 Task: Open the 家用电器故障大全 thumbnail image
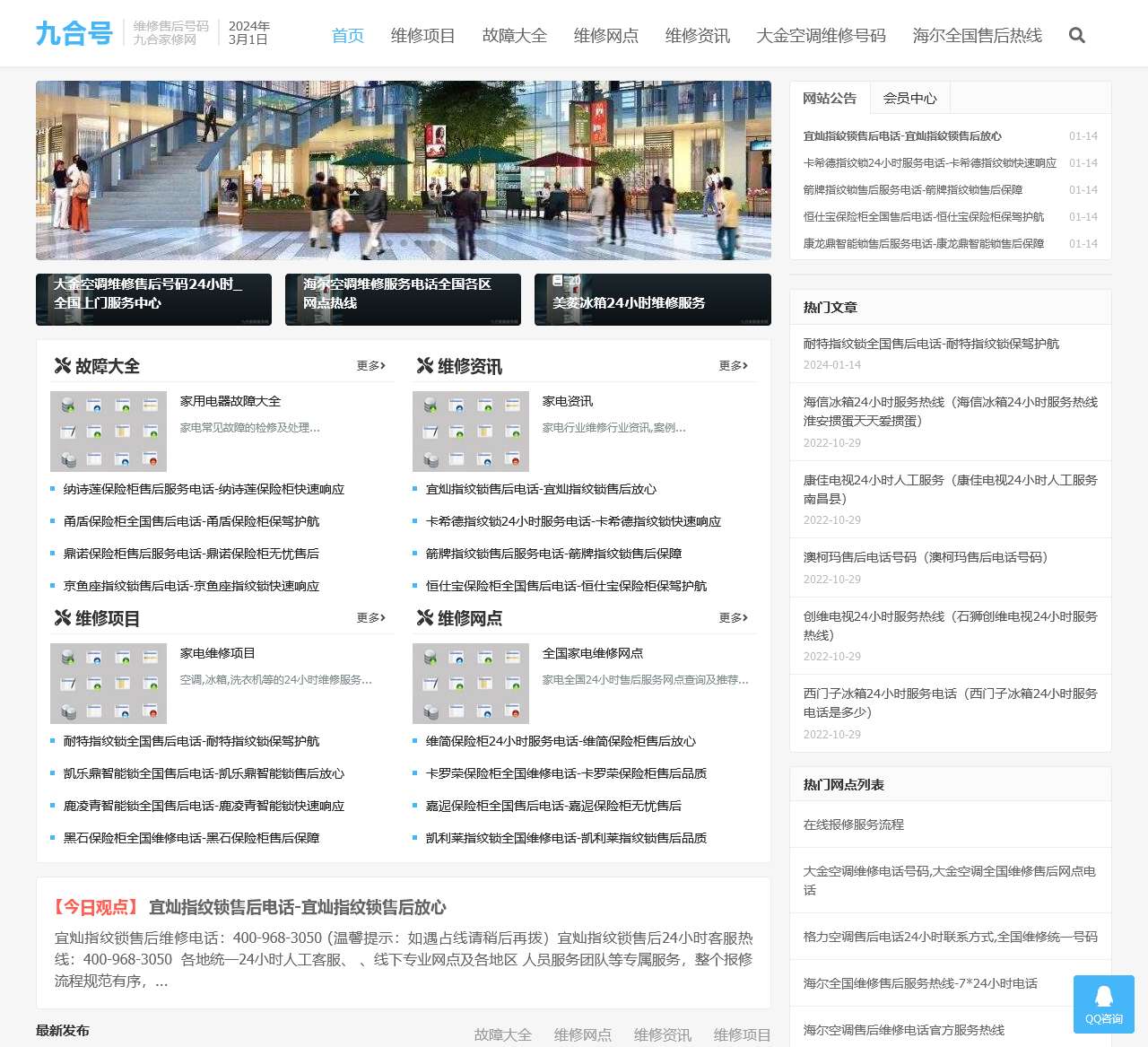(109, 432)
